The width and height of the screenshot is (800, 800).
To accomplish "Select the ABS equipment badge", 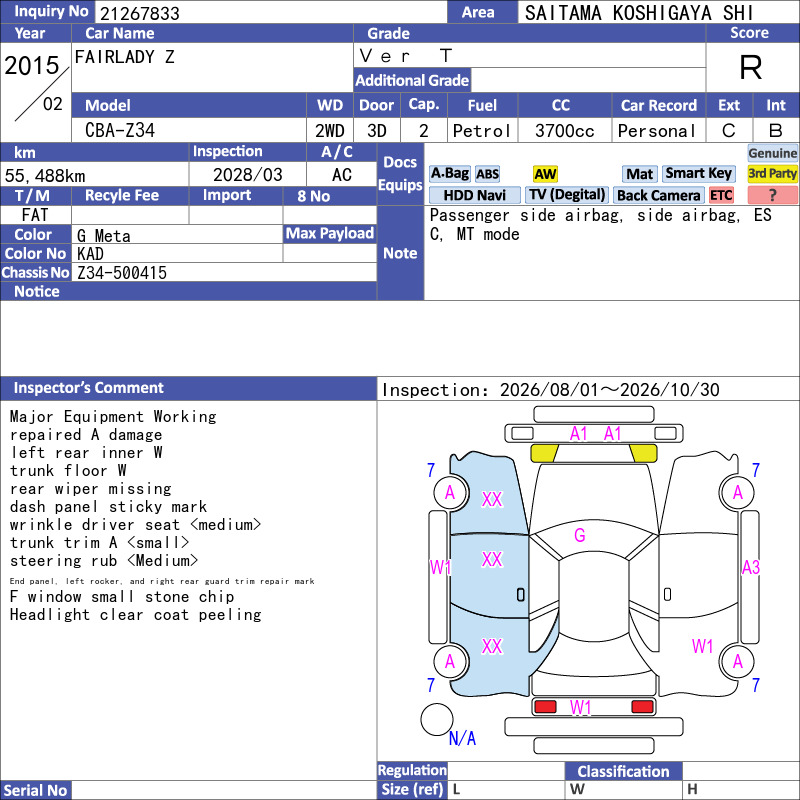I will 487,174.
